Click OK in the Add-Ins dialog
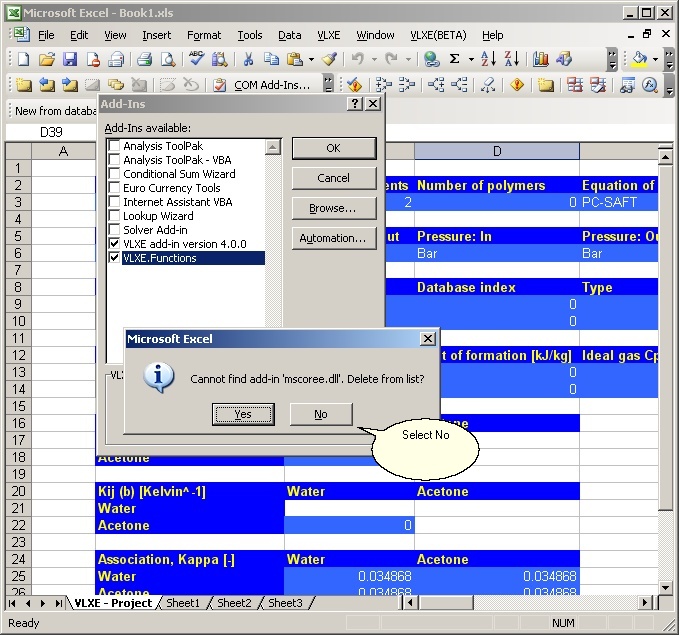The width and height of the screenshot is (679, 635). [x=334, y=148]
